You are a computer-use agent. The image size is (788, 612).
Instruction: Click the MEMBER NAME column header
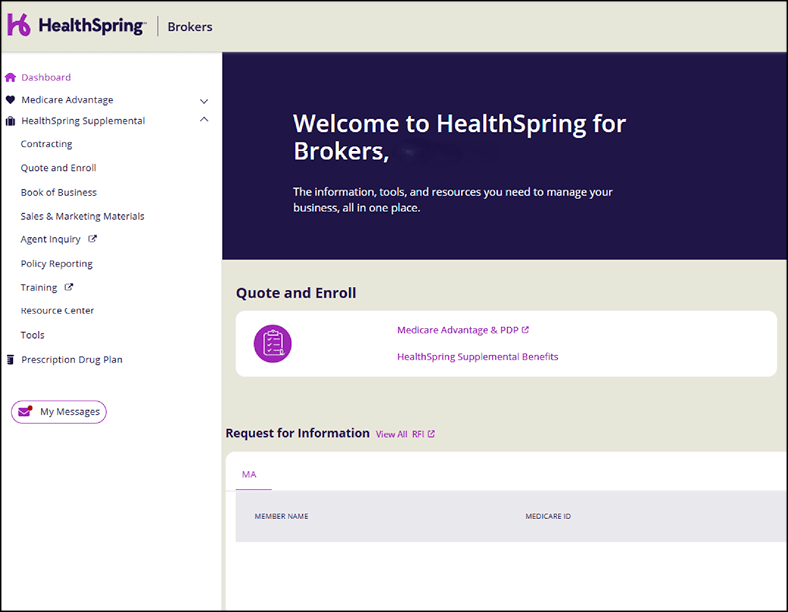[281, 516]
